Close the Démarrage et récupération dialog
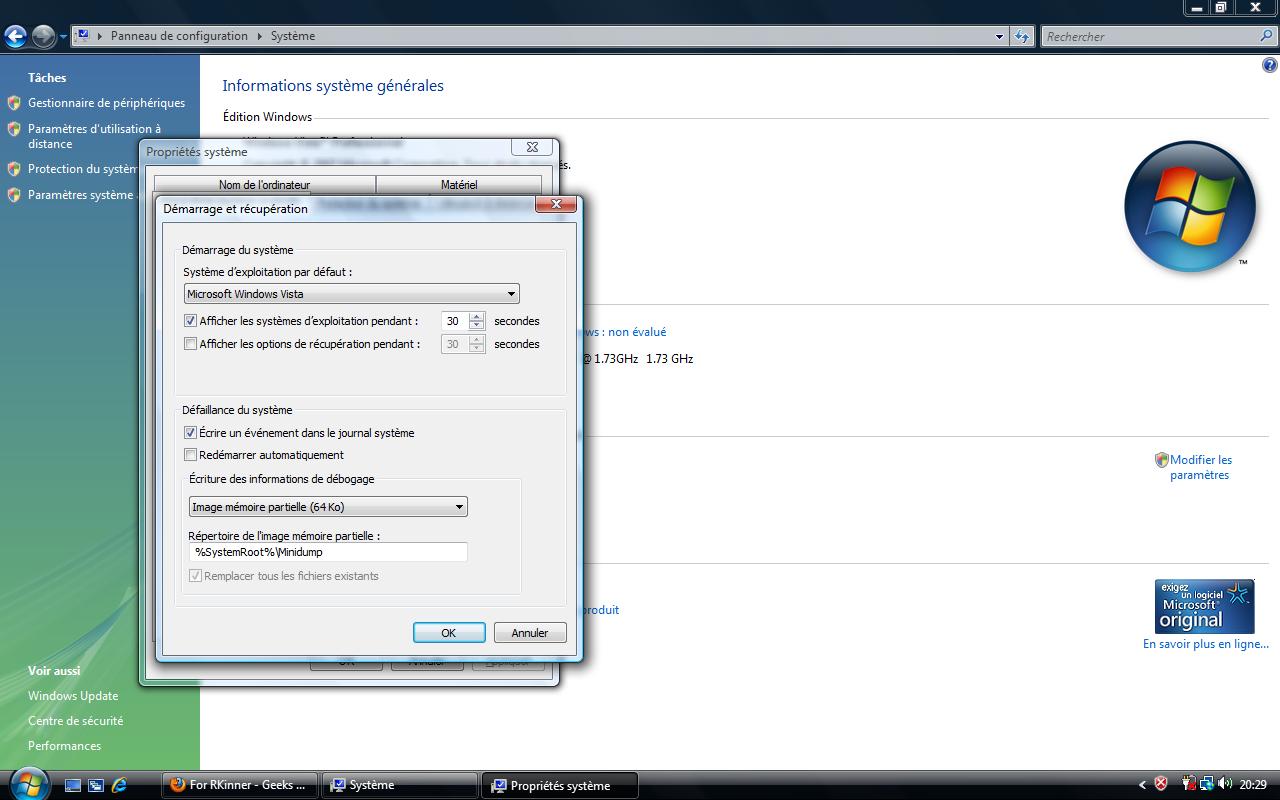Image resolution: width=1280 pixels, height=800 pixels. click(555, 204)
